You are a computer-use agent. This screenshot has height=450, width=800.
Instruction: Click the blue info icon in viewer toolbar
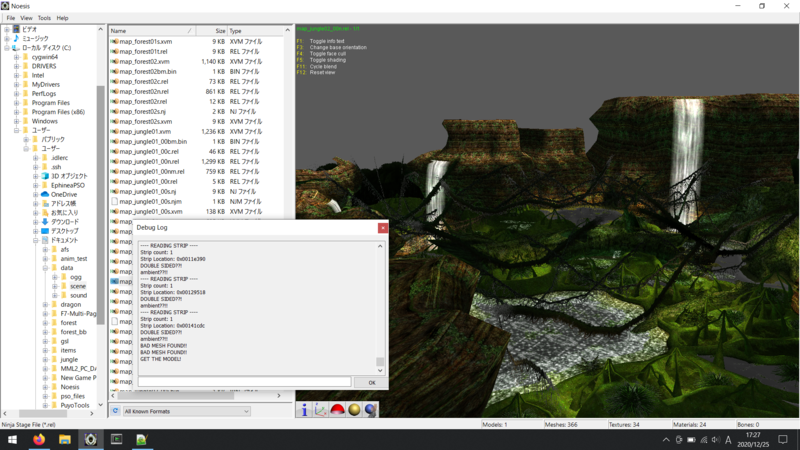[x=305, y=410]
